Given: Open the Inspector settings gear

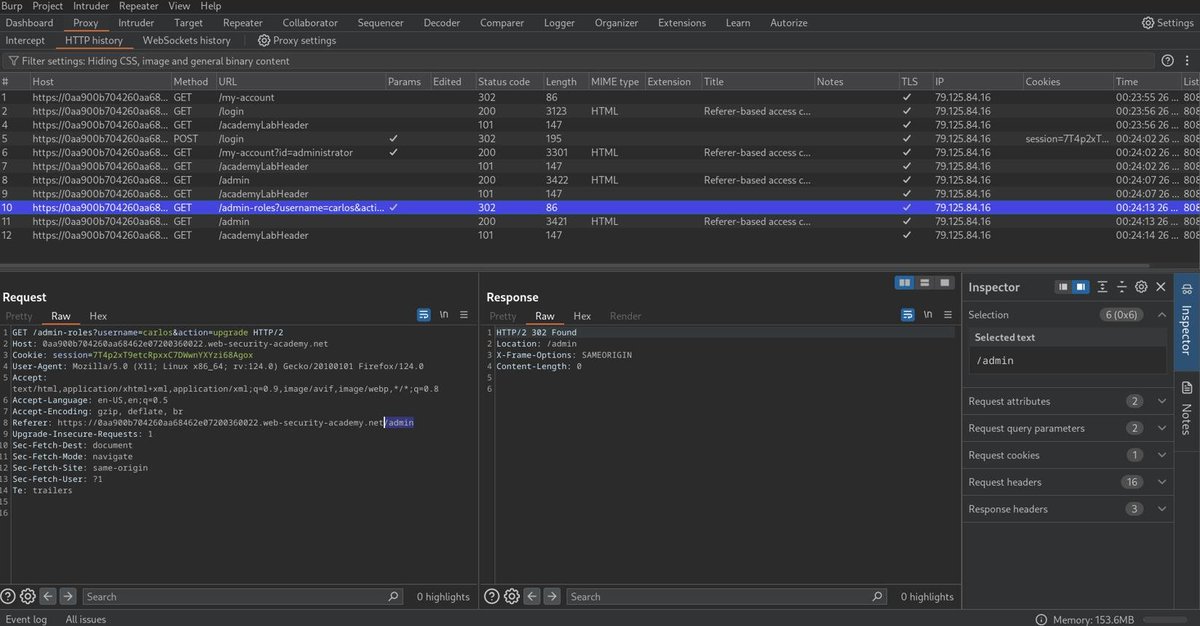Looking at the screenshot, I should point(1141,287).
